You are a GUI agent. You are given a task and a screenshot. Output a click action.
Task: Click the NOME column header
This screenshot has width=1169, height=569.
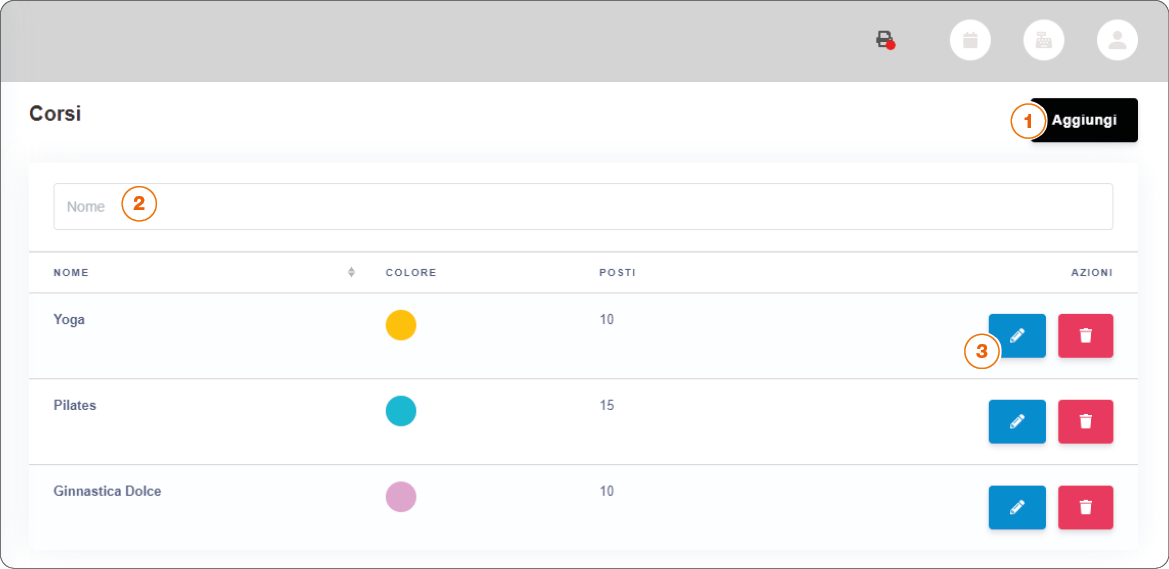71,272
